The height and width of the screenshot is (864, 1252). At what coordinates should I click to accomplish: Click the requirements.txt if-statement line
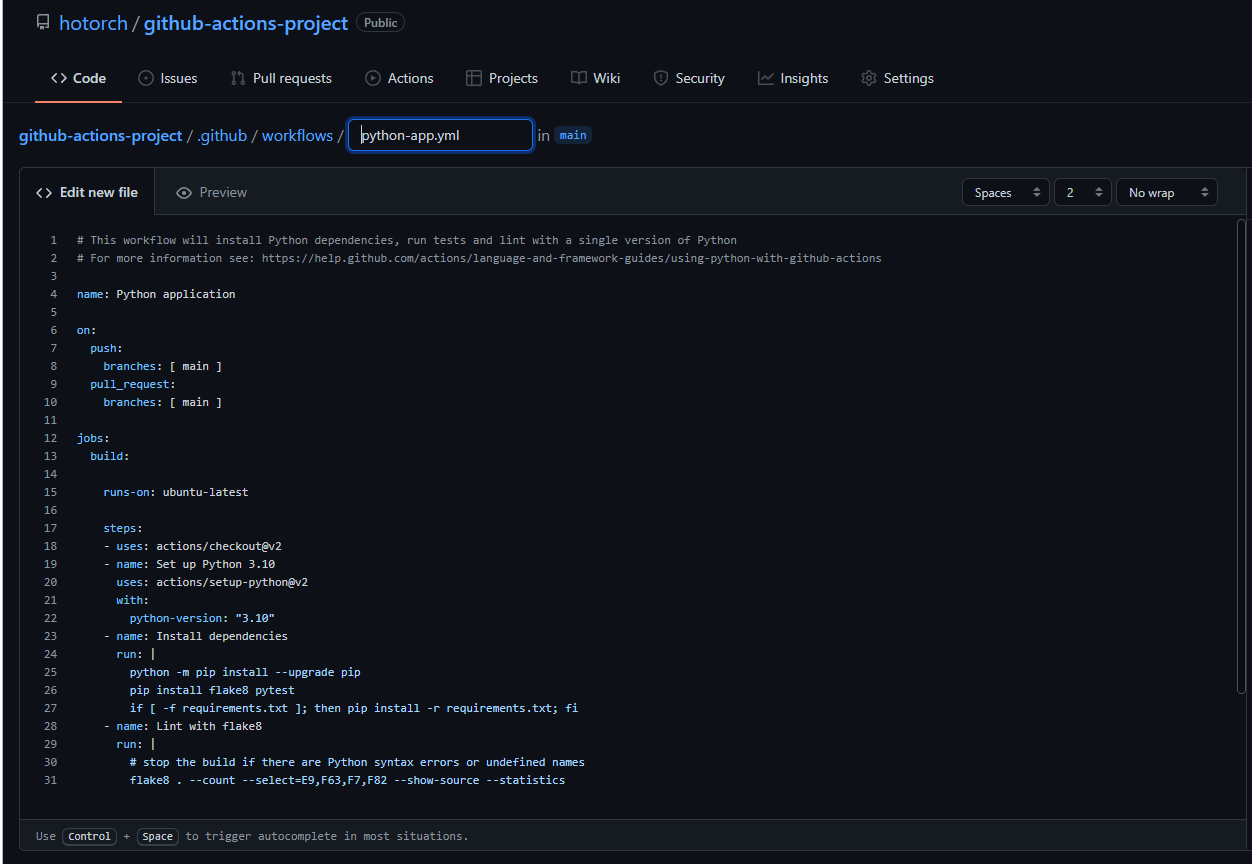pos(354,708)
